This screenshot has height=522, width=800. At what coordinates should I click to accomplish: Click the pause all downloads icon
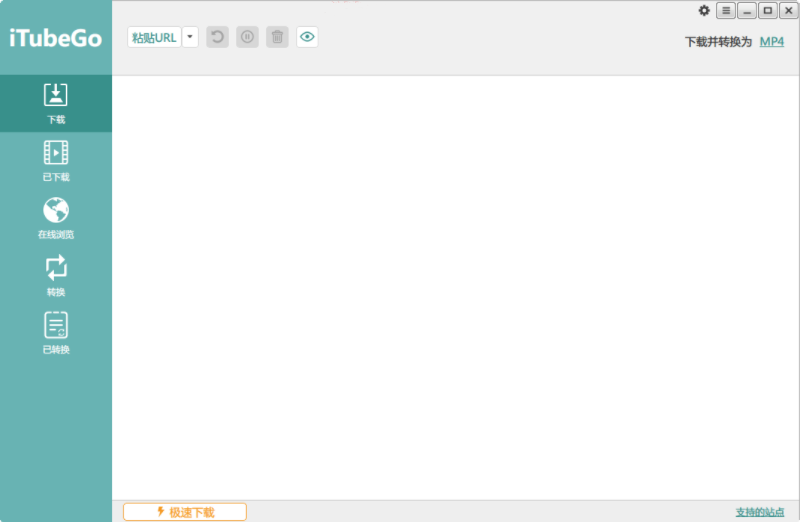coord(247,37)
